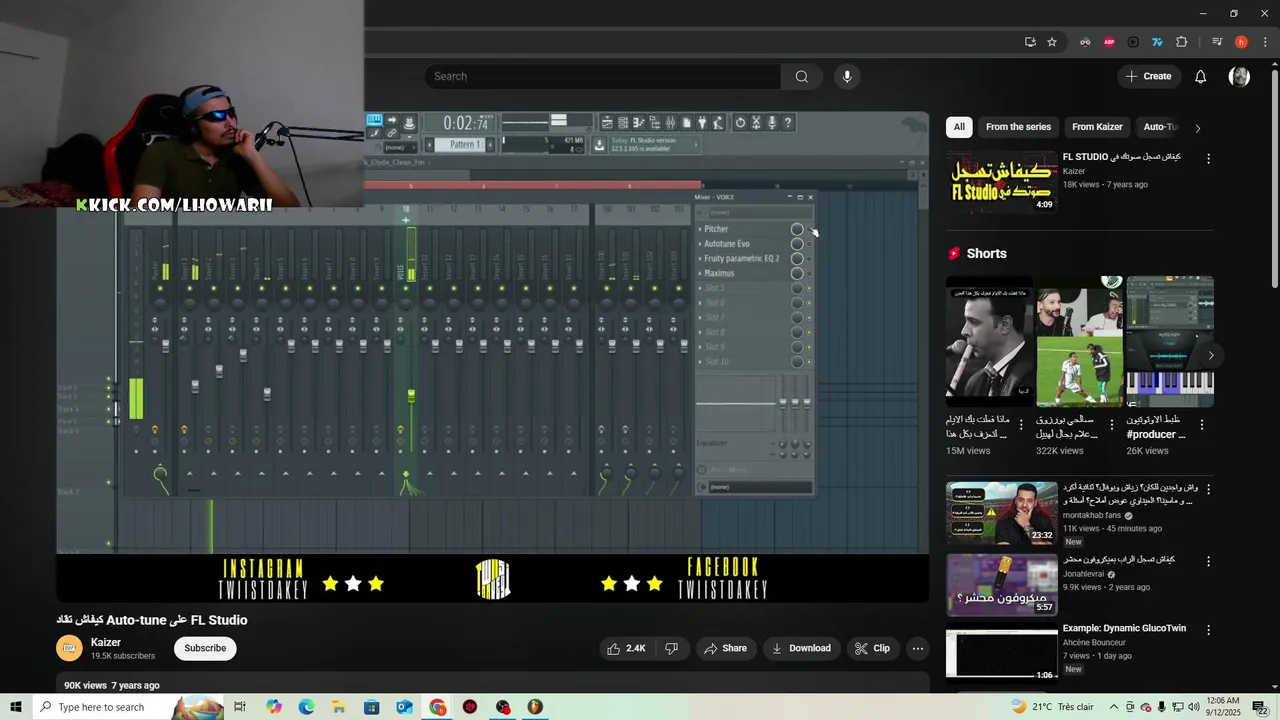Image resolution: width=1280 pixels, height=720 pixels.
Task: Create a Clip of the video
Action: [x=872, y=648]
